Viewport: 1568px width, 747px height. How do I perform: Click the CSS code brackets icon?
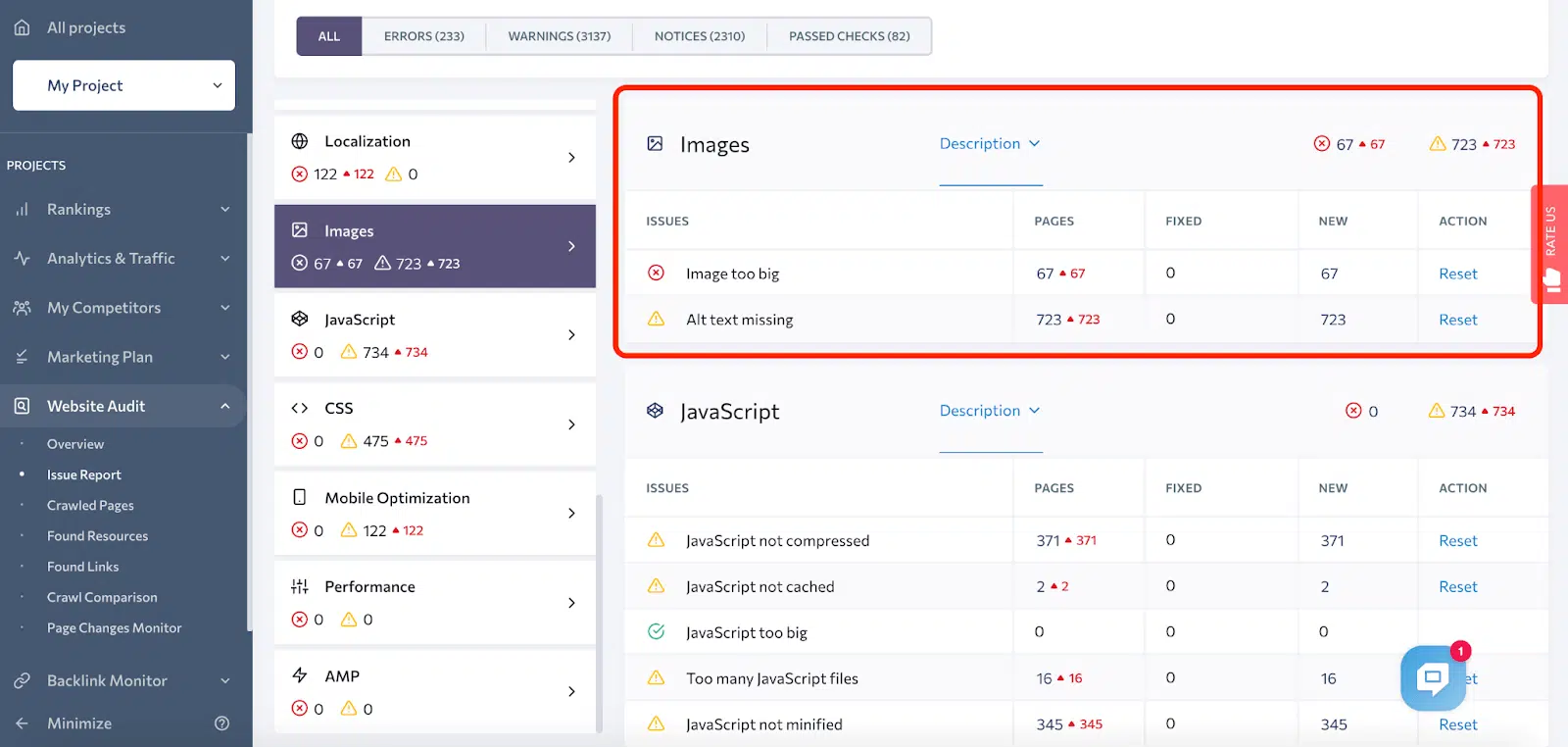(300, 408)
